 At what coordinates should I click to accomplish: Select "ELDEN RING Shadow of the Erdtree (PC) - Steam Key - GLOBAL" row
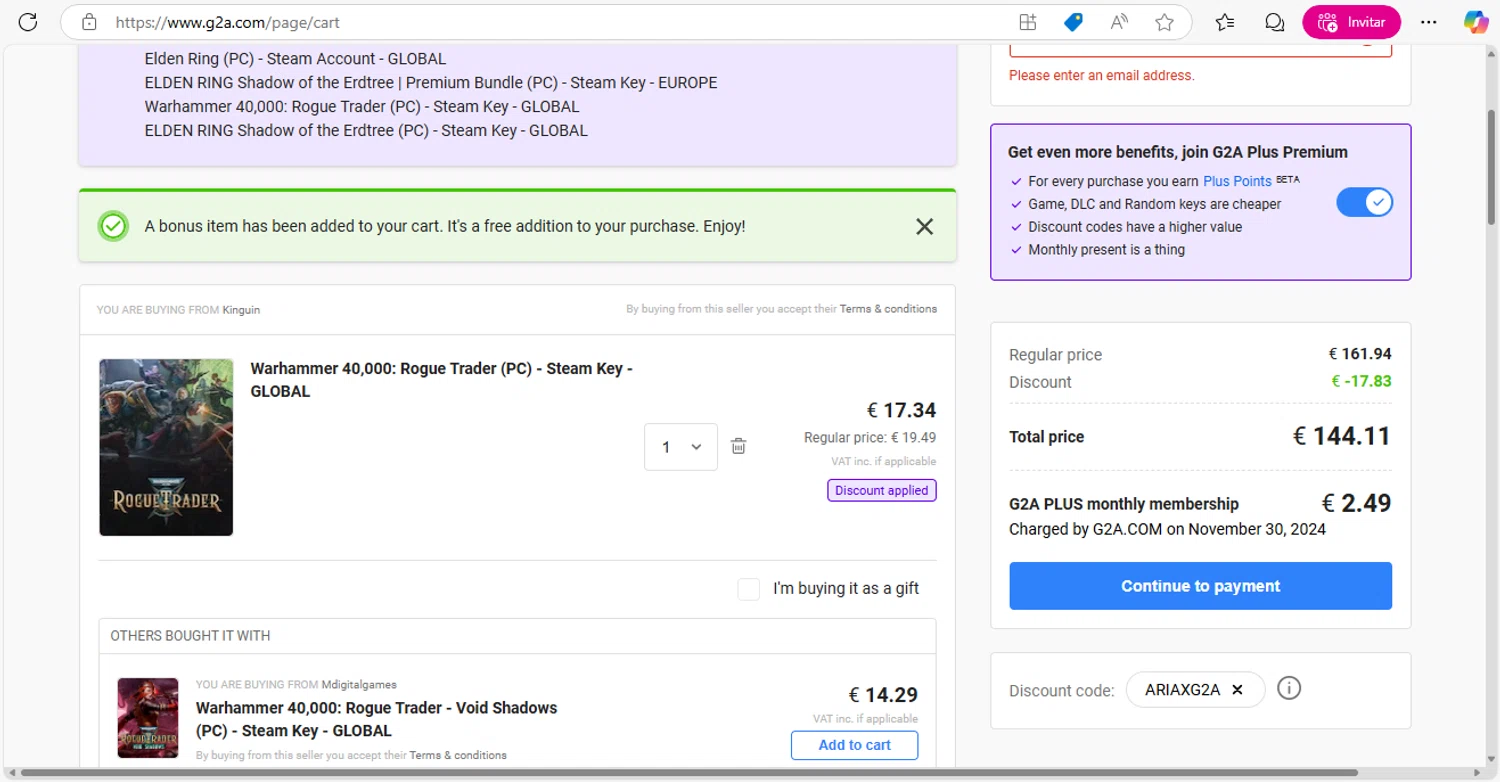click(x=366, y=131)
